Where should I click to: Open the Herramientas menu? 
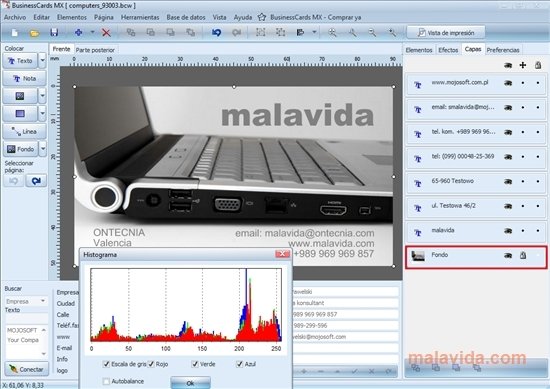140,17
